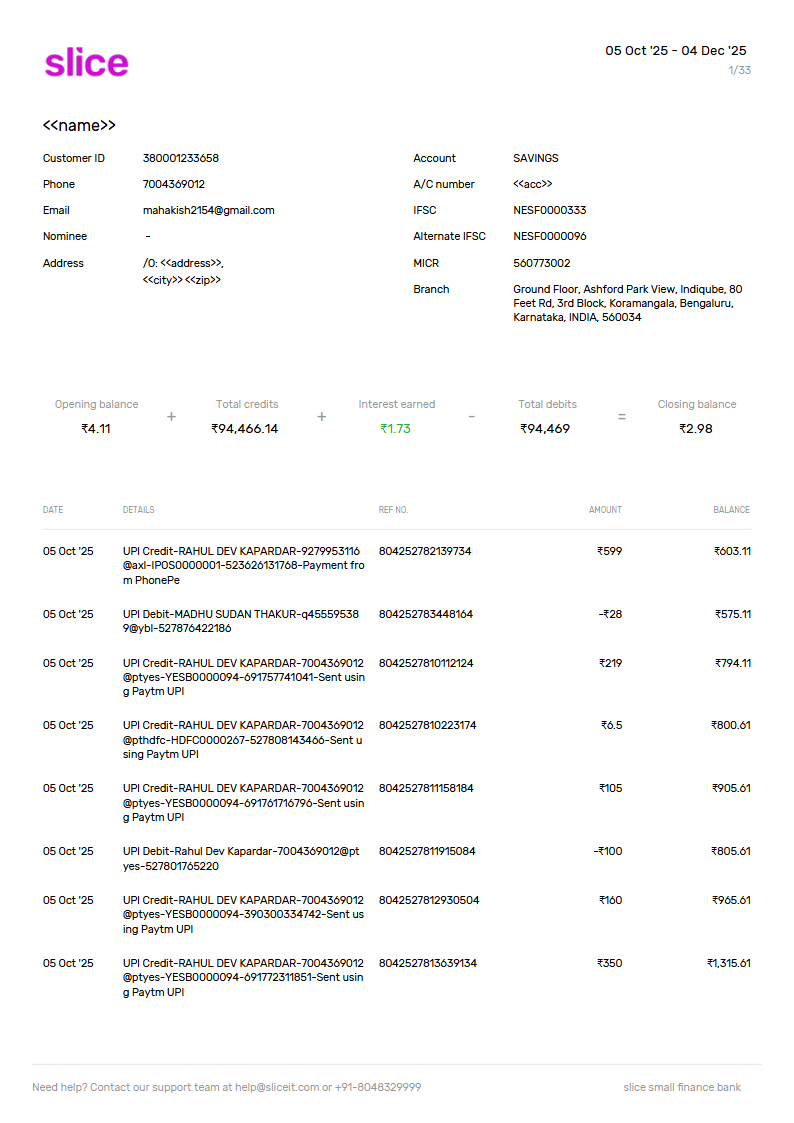
Task: Click balance ₹603.11
Action: click(x=732, y=551)
